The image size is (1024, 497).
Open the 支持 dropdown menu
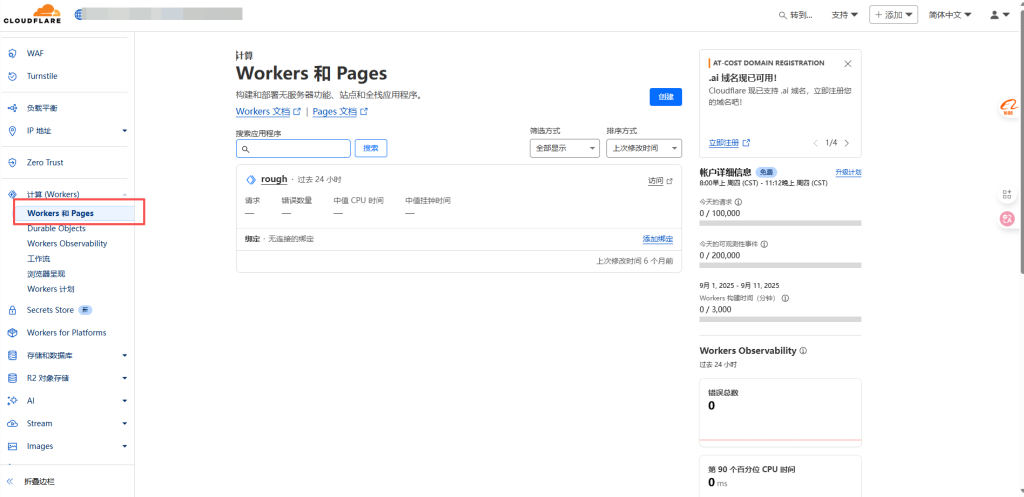[844, 15]
